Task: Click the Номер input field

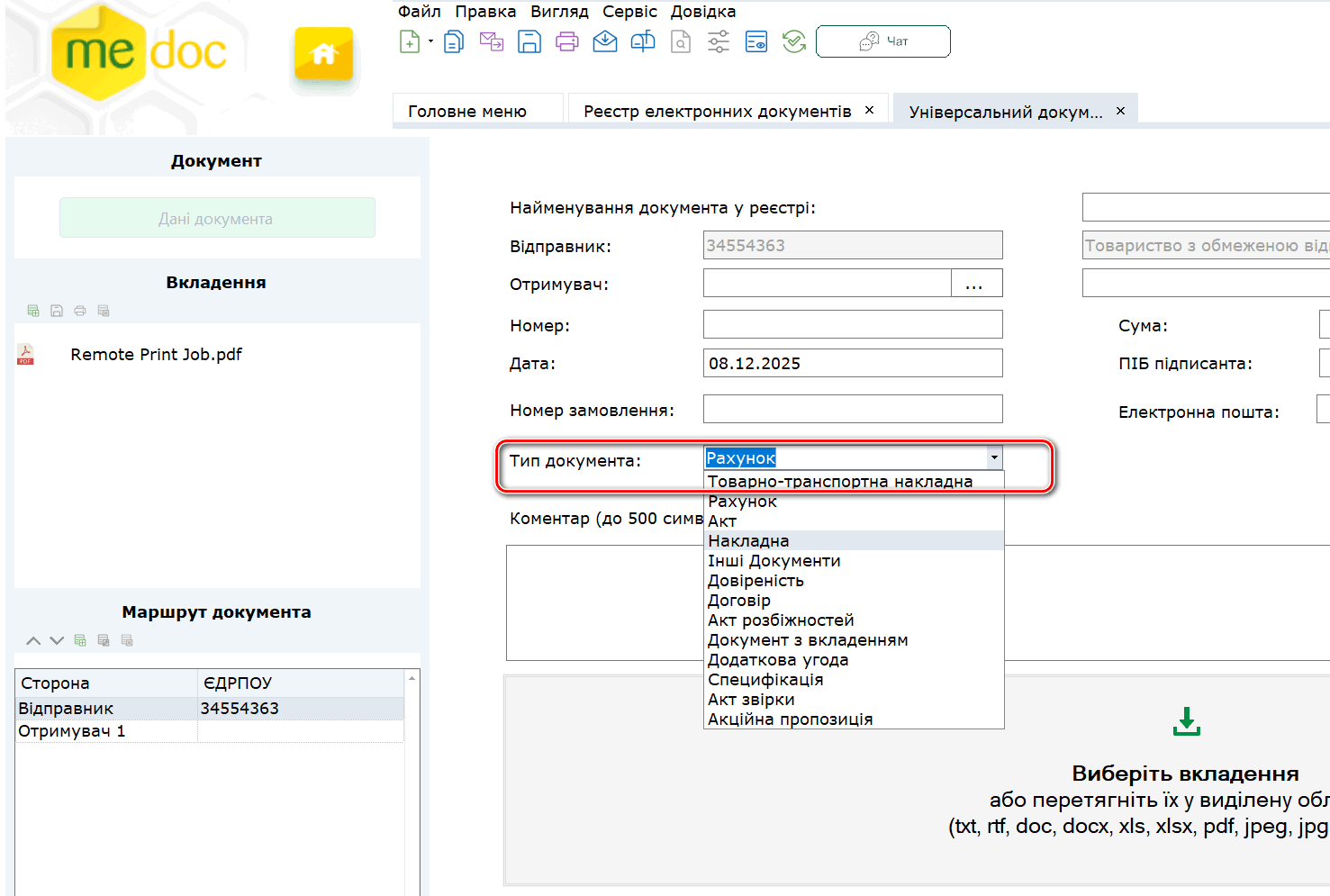Action: (852, 324)
